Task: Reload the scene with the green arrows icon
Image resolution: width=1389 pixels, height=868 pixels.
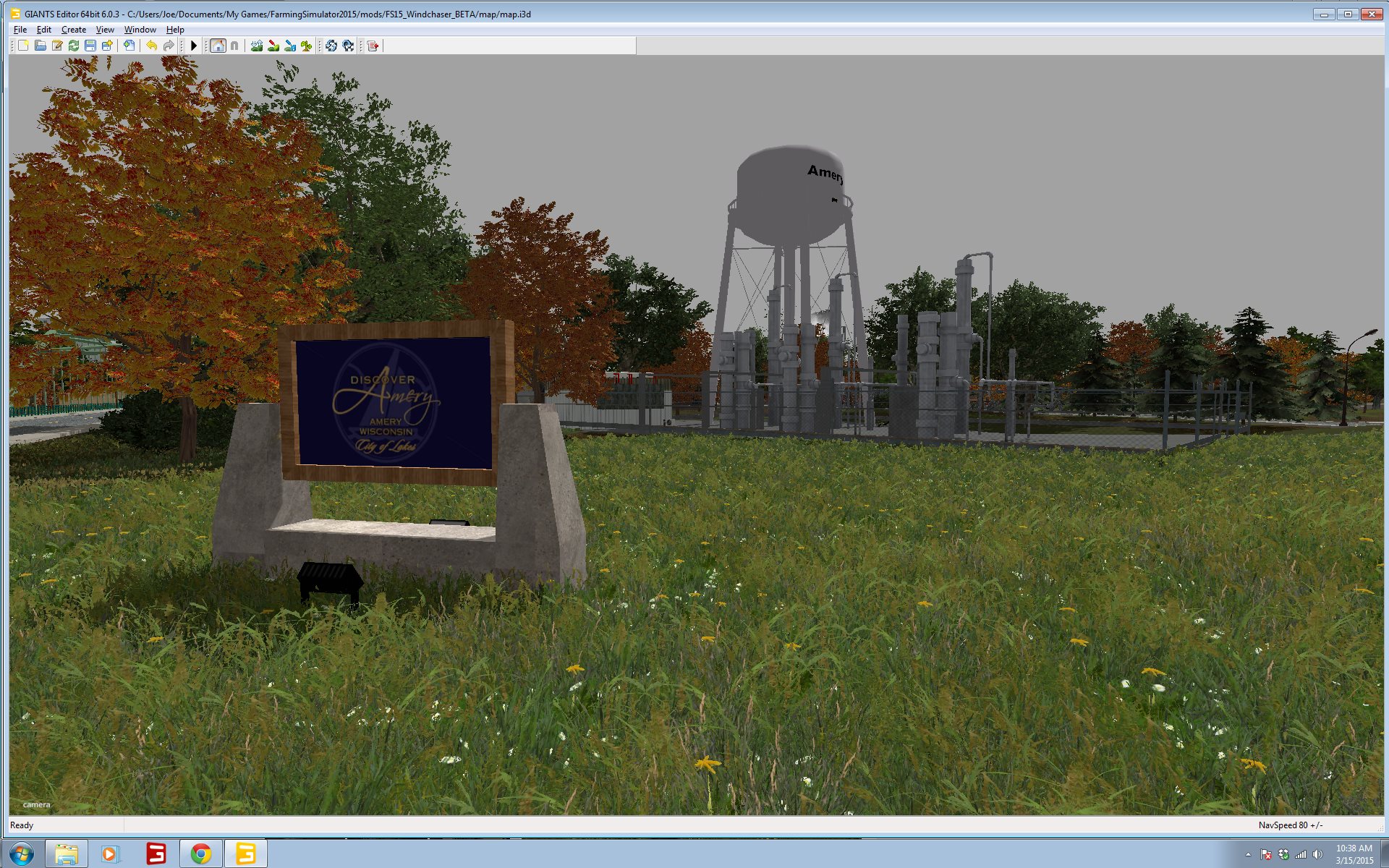Action: (x=74, y=46)
